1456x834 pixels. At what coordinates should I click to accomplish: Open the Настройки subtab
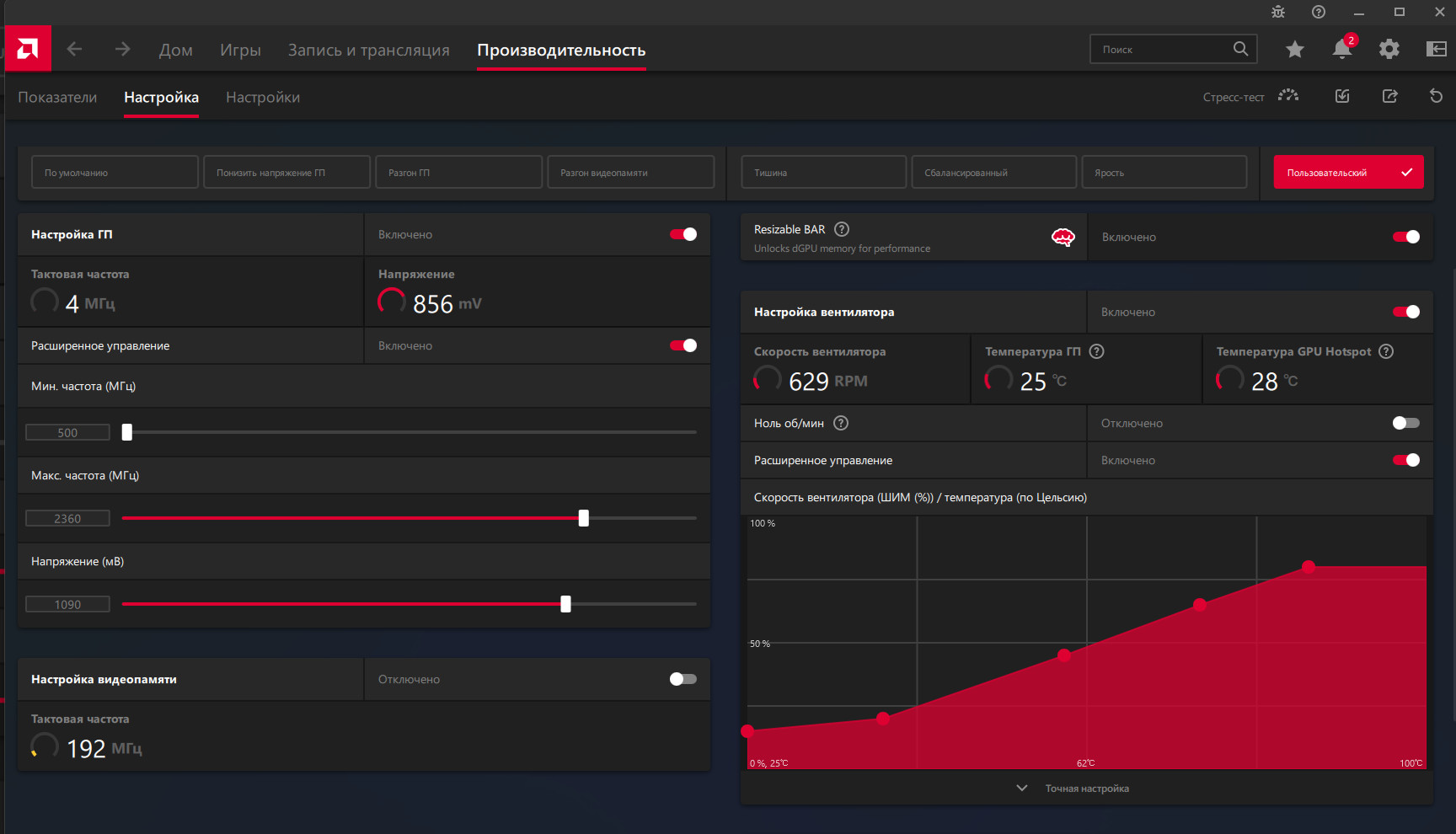click(x=263, y=97)
